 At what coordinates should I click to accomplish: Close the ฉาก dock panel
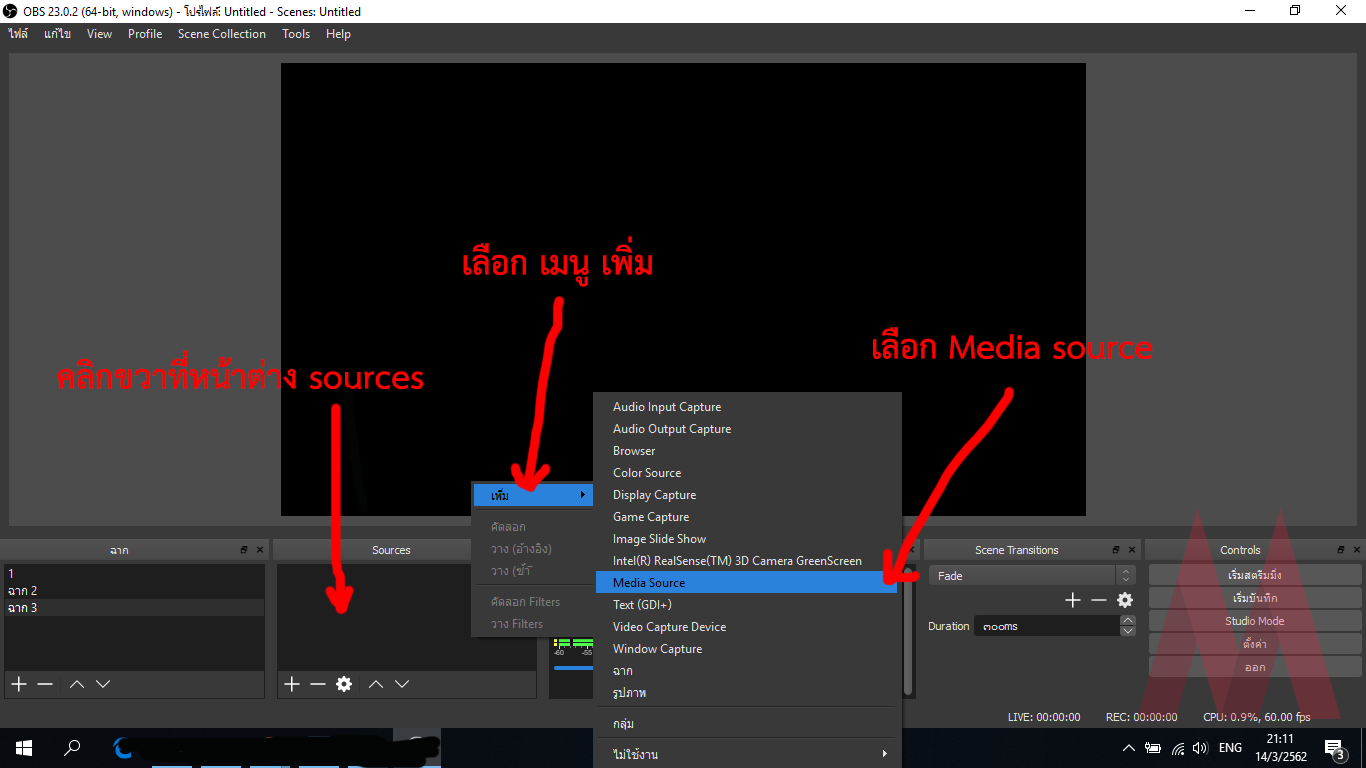point(260,550)
